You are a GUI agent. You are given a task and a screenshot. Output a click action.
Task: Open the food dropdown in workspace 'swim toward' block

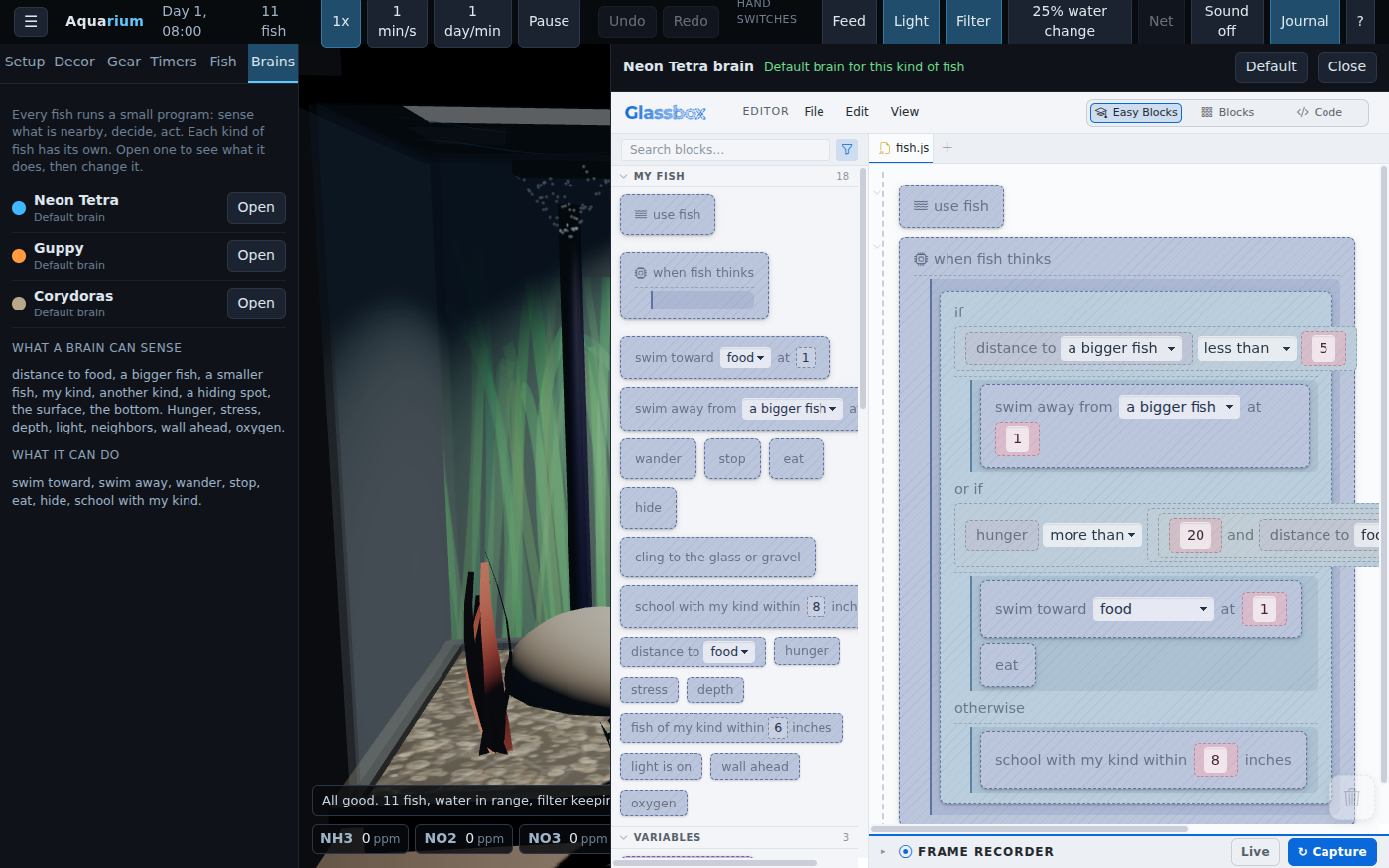click(x=1154, y=609)
